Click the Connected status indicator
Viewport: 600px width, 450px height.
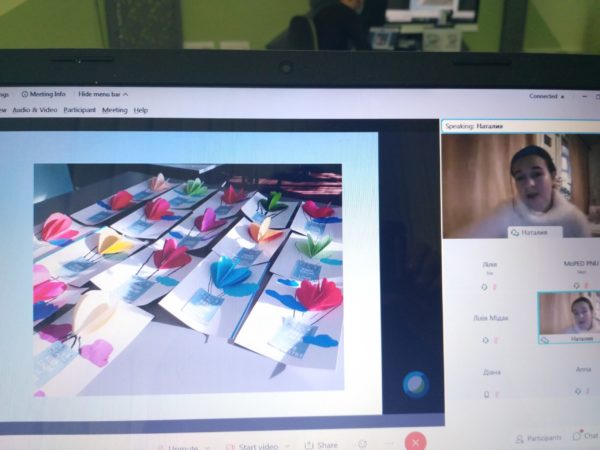[543, 97]
